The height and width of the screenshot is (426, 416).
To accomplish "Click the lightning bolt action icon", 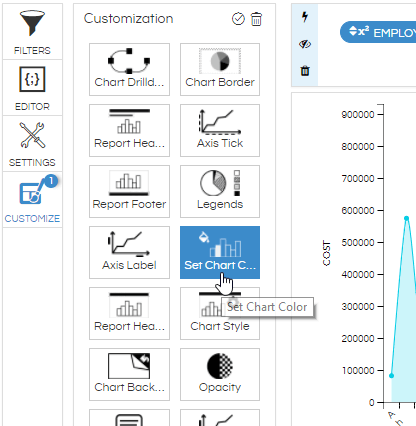I will 305,17.
